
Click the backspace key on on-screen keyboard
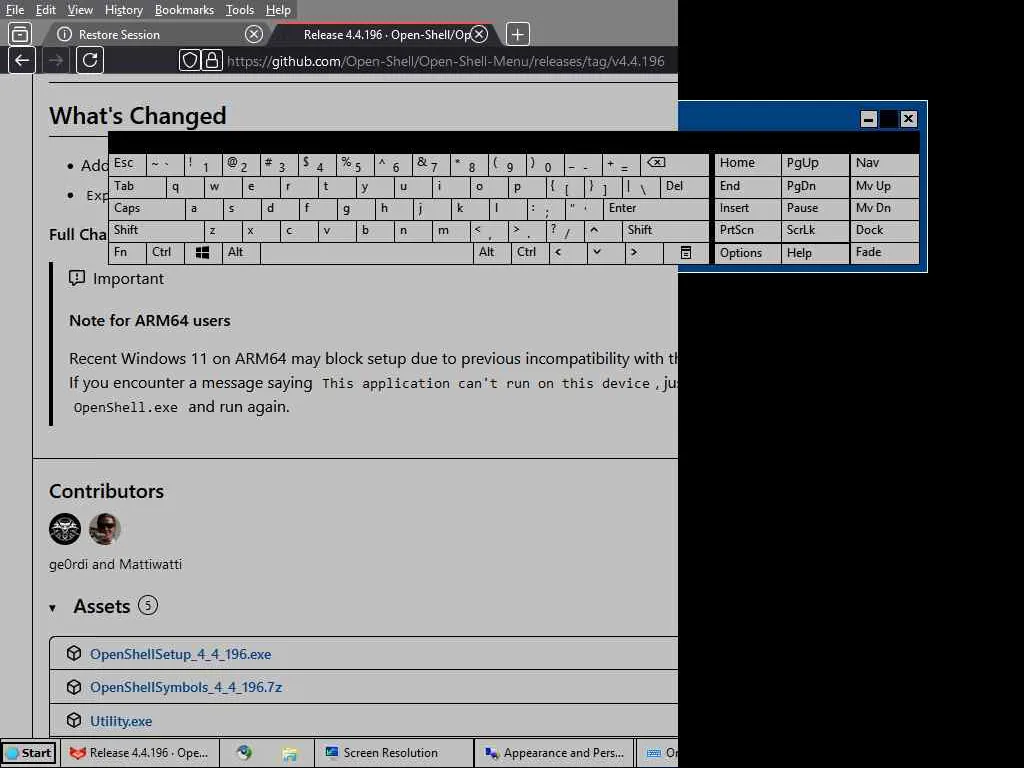[x=675, y=164]
